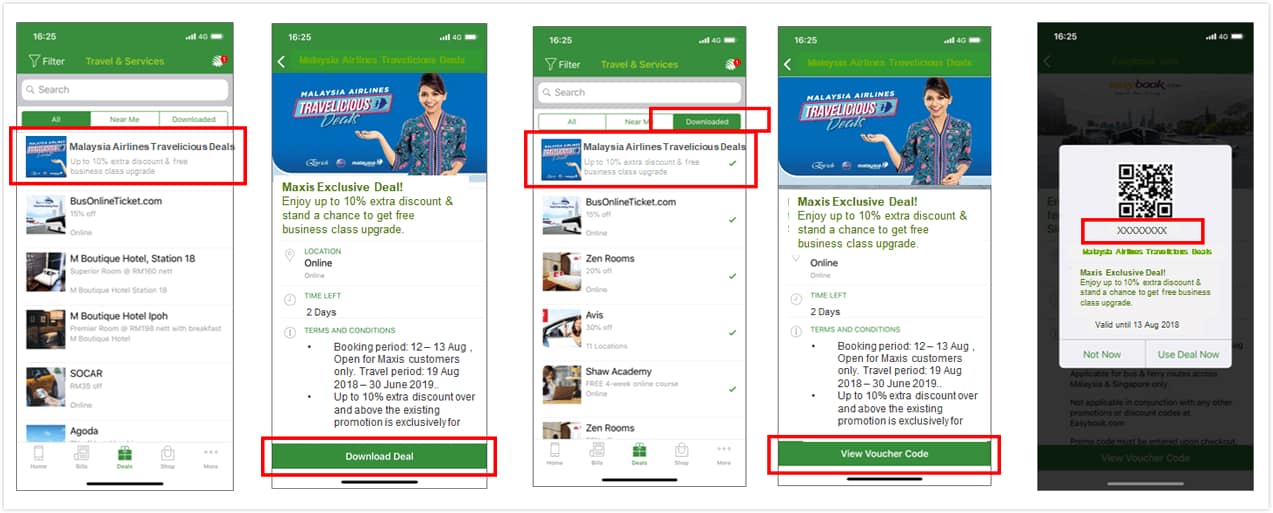The height and width of the screenshot is (513, 1273).
Task: Tap Avis downloaded checkmark
Action: (x=733, y=333)
